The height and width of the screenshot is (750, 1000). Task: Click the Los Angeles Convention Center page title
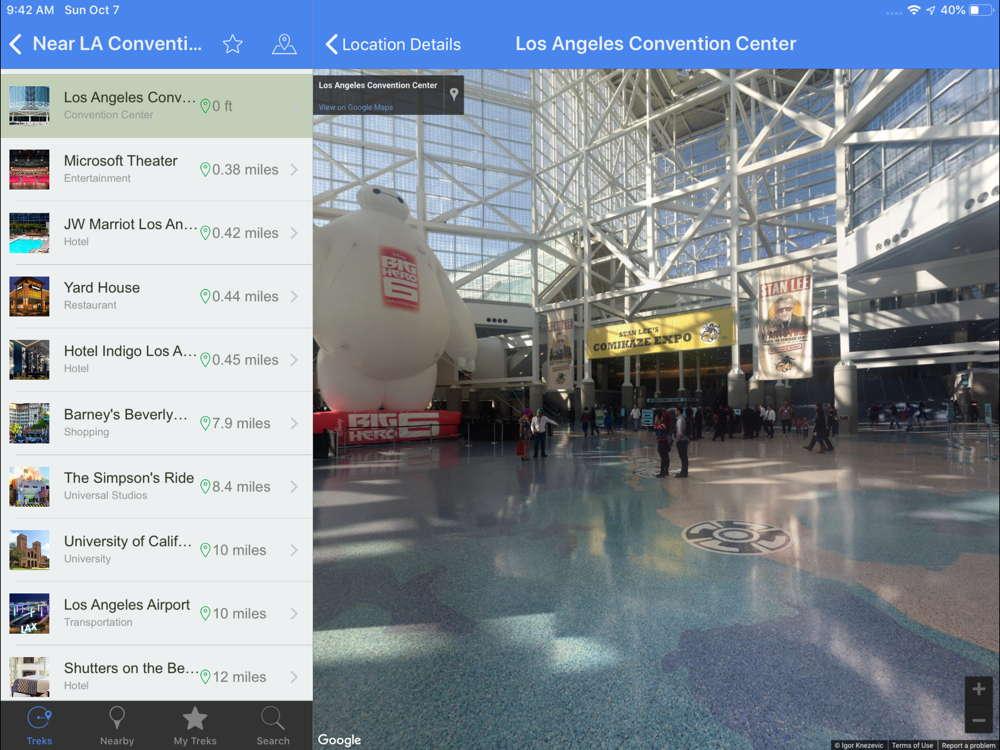(x=656, y=44)
